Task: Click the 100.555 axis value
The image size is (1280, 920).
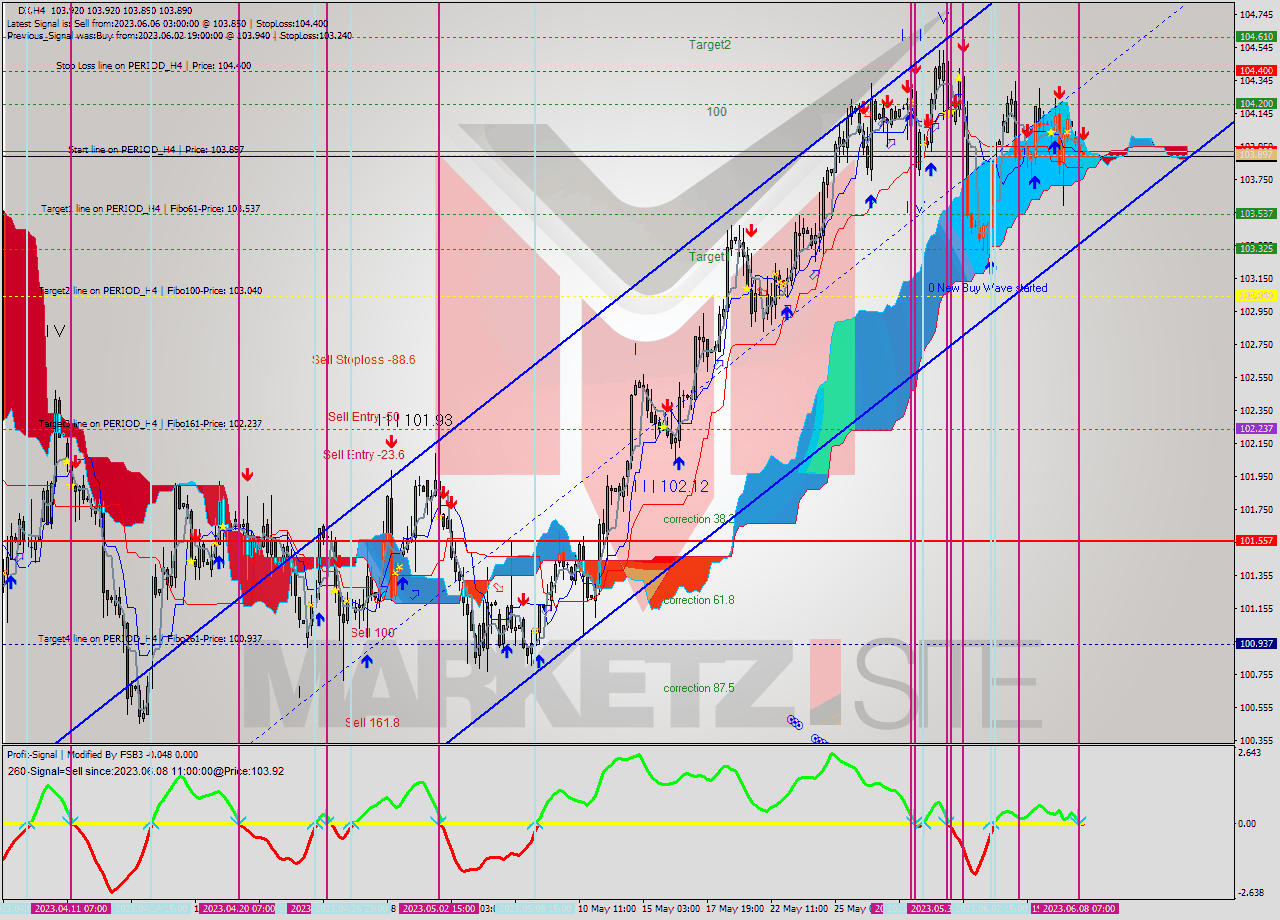Action: [1256, 707]
